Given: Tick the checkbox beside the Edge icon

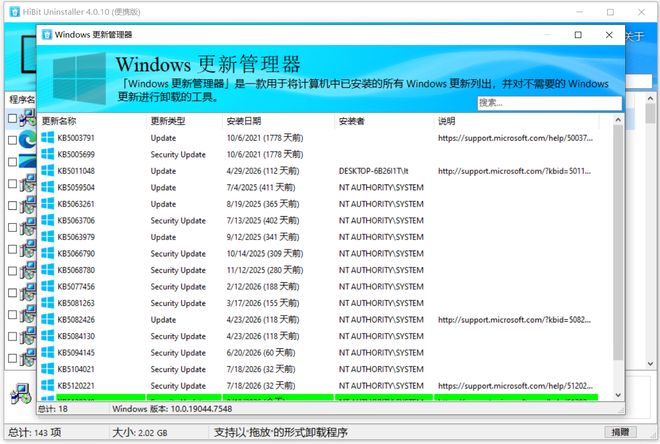Looking at the screenshot, I should [13, 140].
